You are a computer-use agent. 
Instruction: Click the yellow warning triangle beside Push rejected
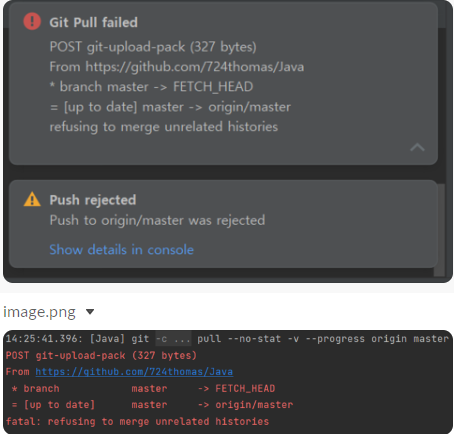tap(32, 199)
